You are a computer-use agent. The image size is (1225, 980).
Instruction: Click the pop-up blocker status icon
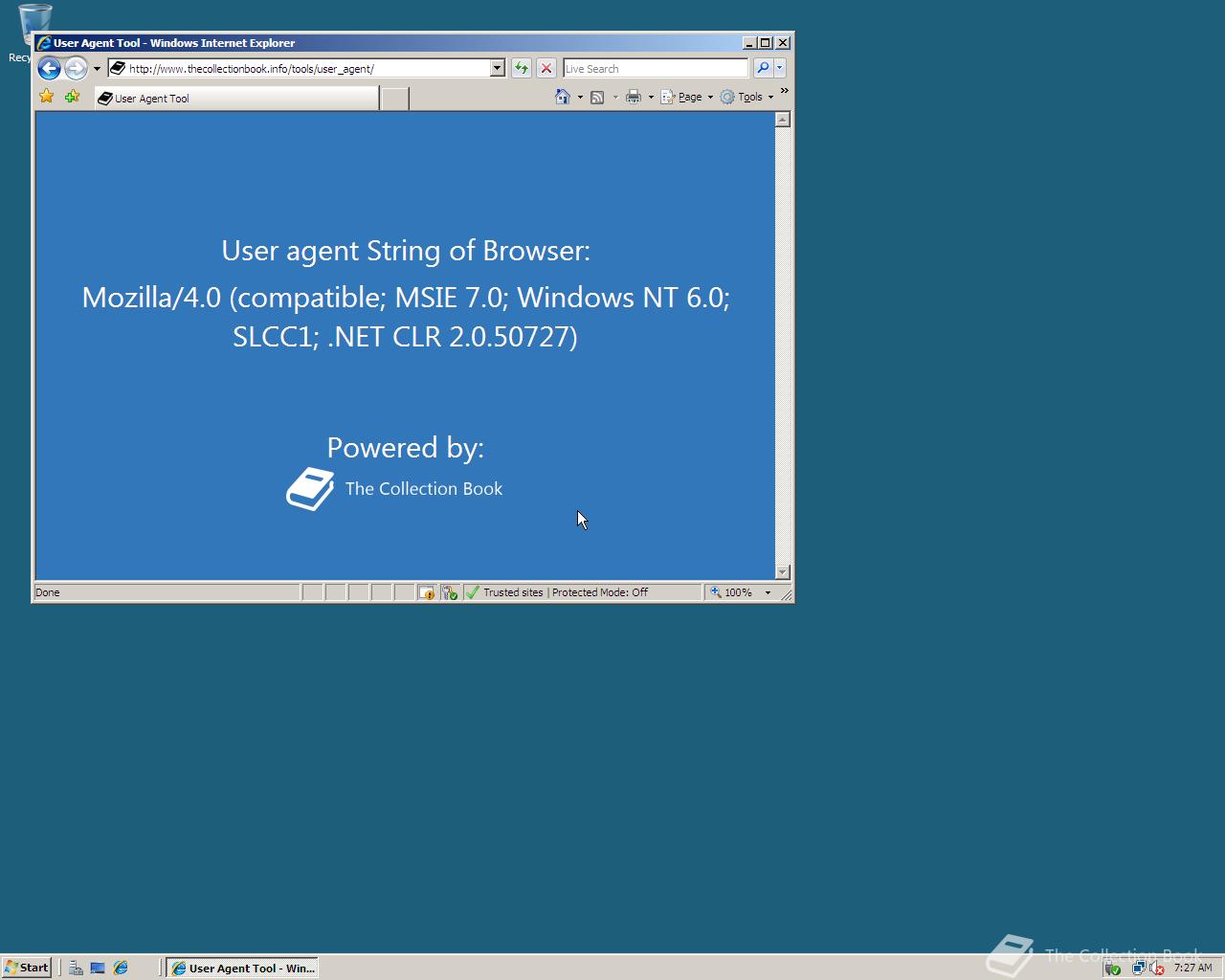coord(427,592)
